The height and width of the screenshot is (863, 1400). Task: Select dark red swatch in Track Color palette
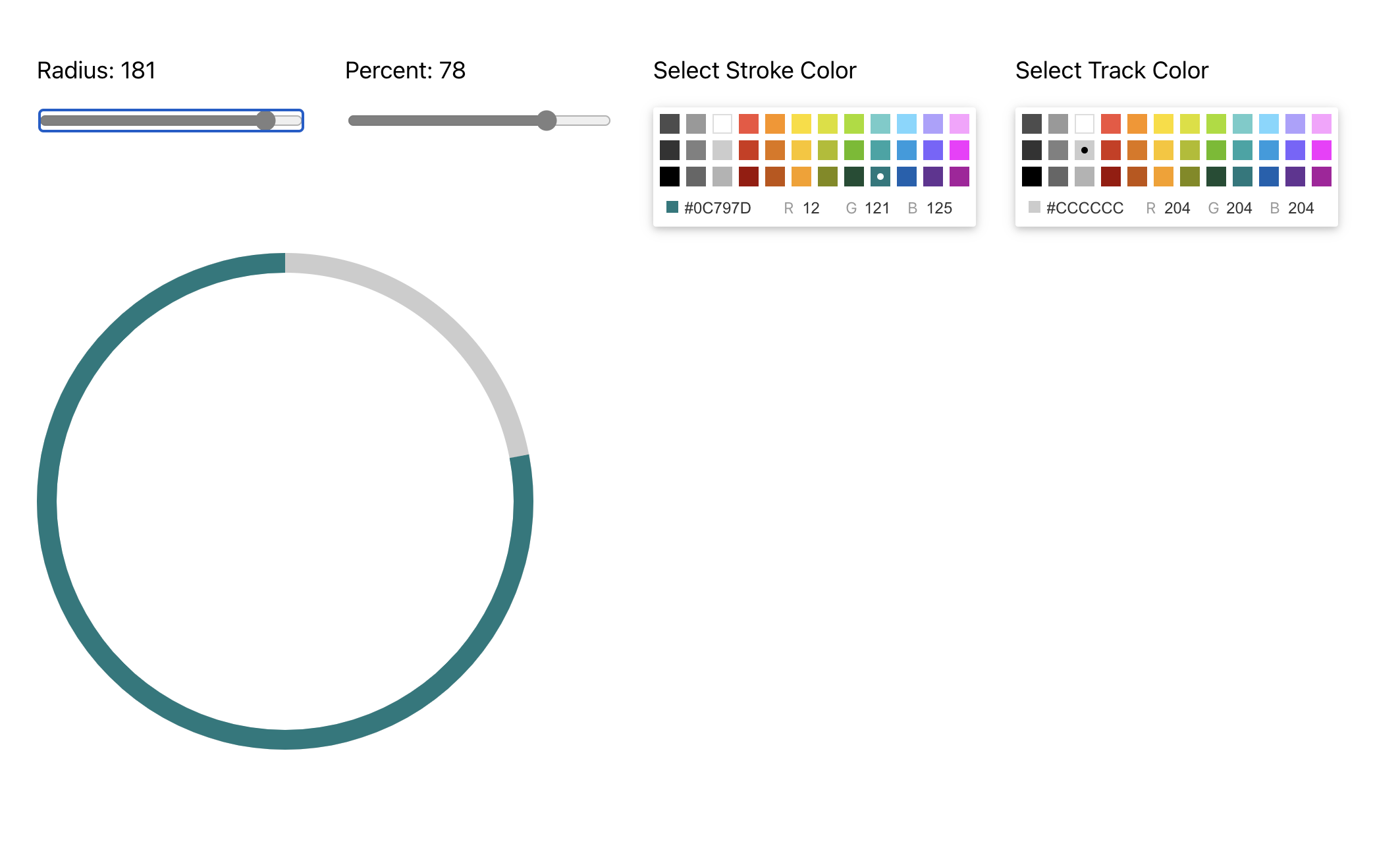point(1110,177)
